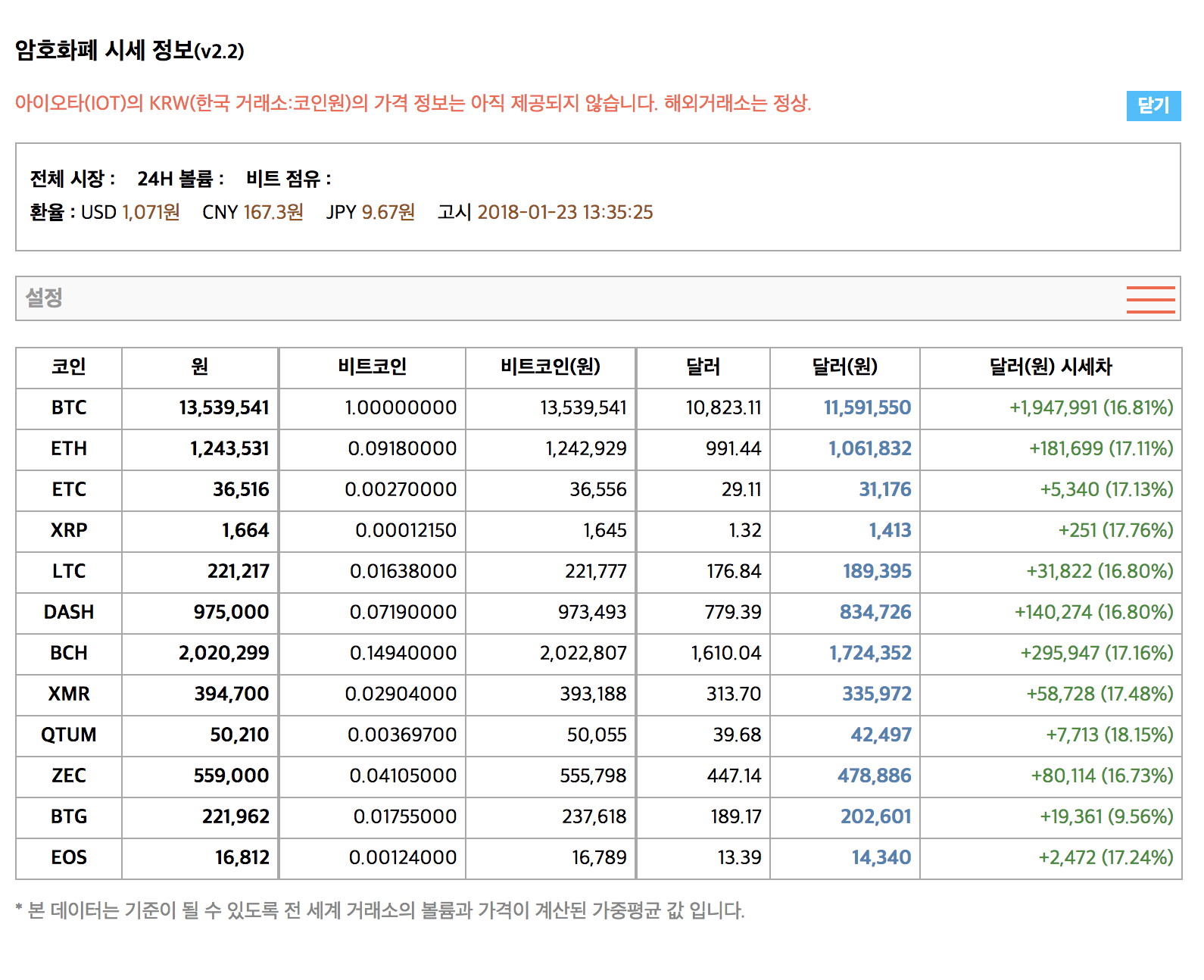The image size is (1204, 980).
Task: Click BCH won price 2,020,299
Action: [224, 654]
